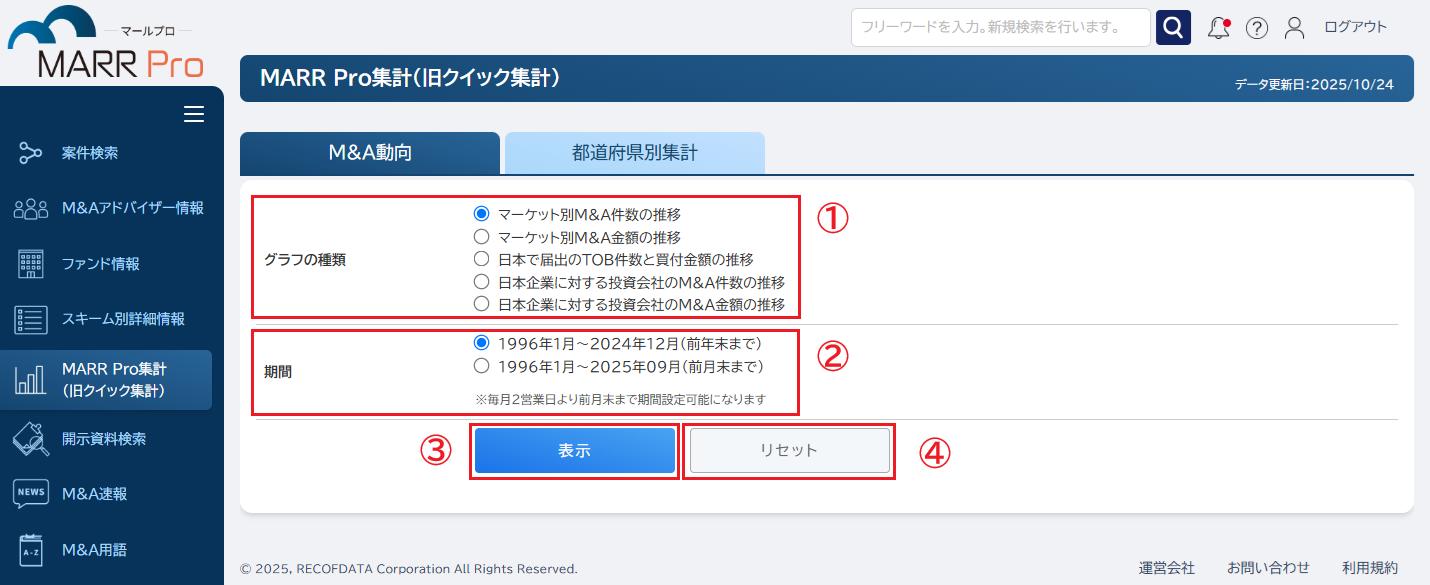Toggle the hamburger sidebar menu
This screenshot has width=1430, height=585.
coord(194,114)
